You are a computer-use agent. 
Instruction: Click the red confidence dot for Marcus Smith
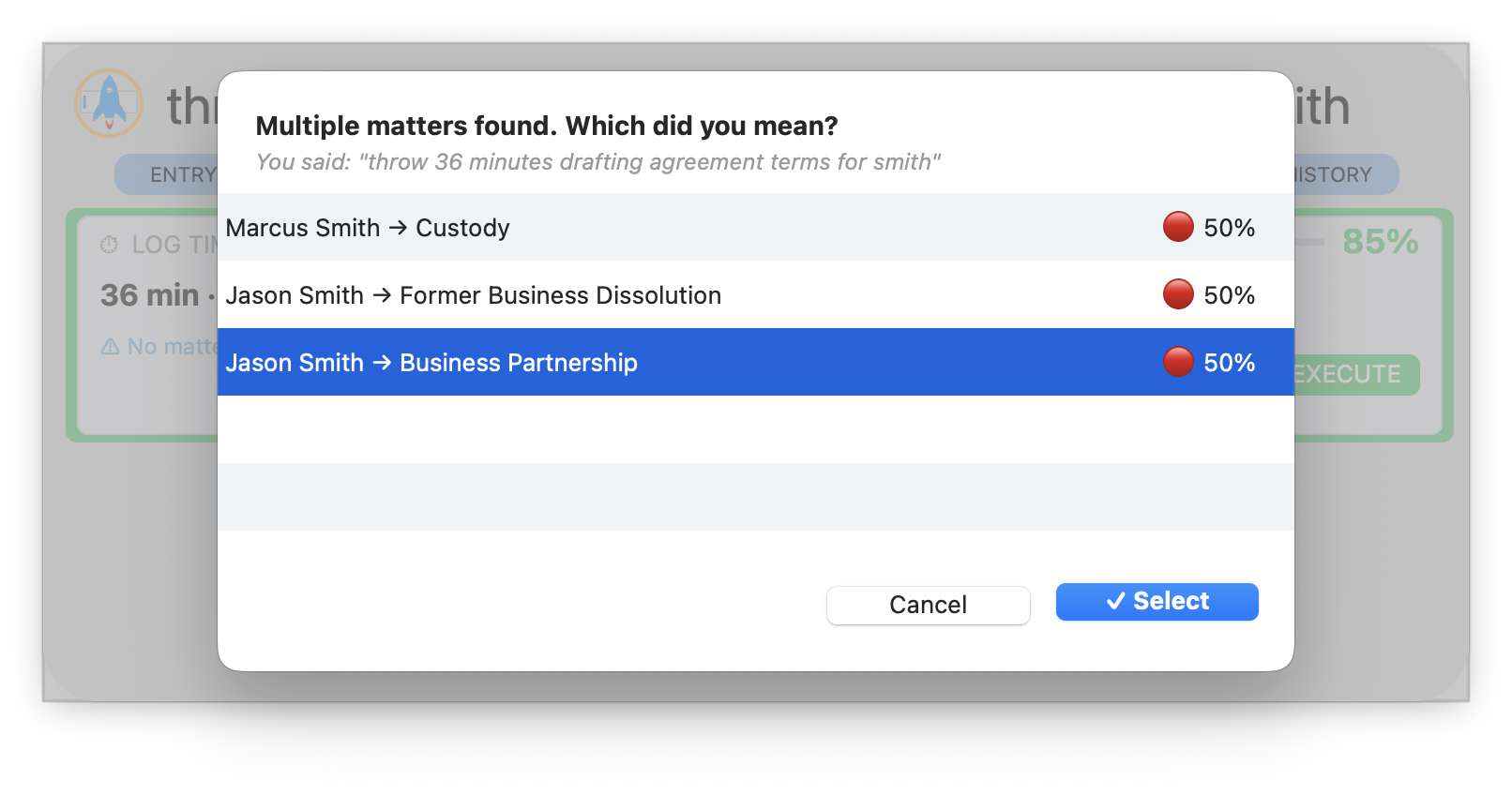tap(1177, 226)
